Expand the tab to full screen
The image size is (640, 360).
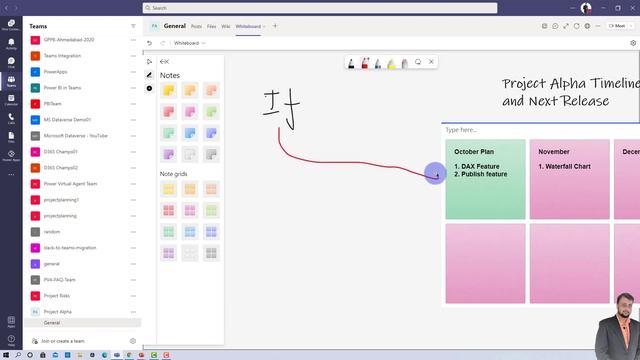click(x=566, y=26)
